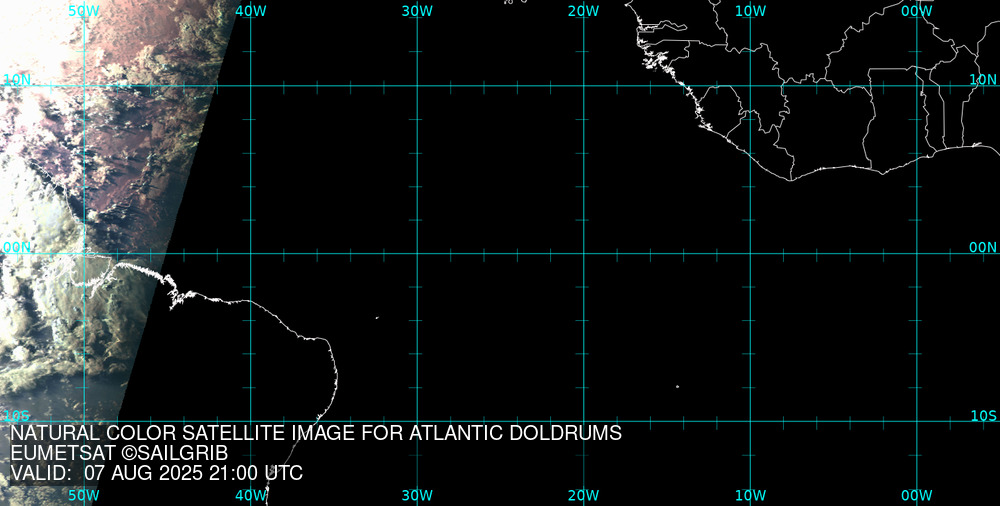The width and height of the screenshot is (1000, 506).
Task: Click the title text 'NATURAL COLOR SATELLITE IMAGE FOR ATLANTIC DOLDRUMS'
Action: 316,433
